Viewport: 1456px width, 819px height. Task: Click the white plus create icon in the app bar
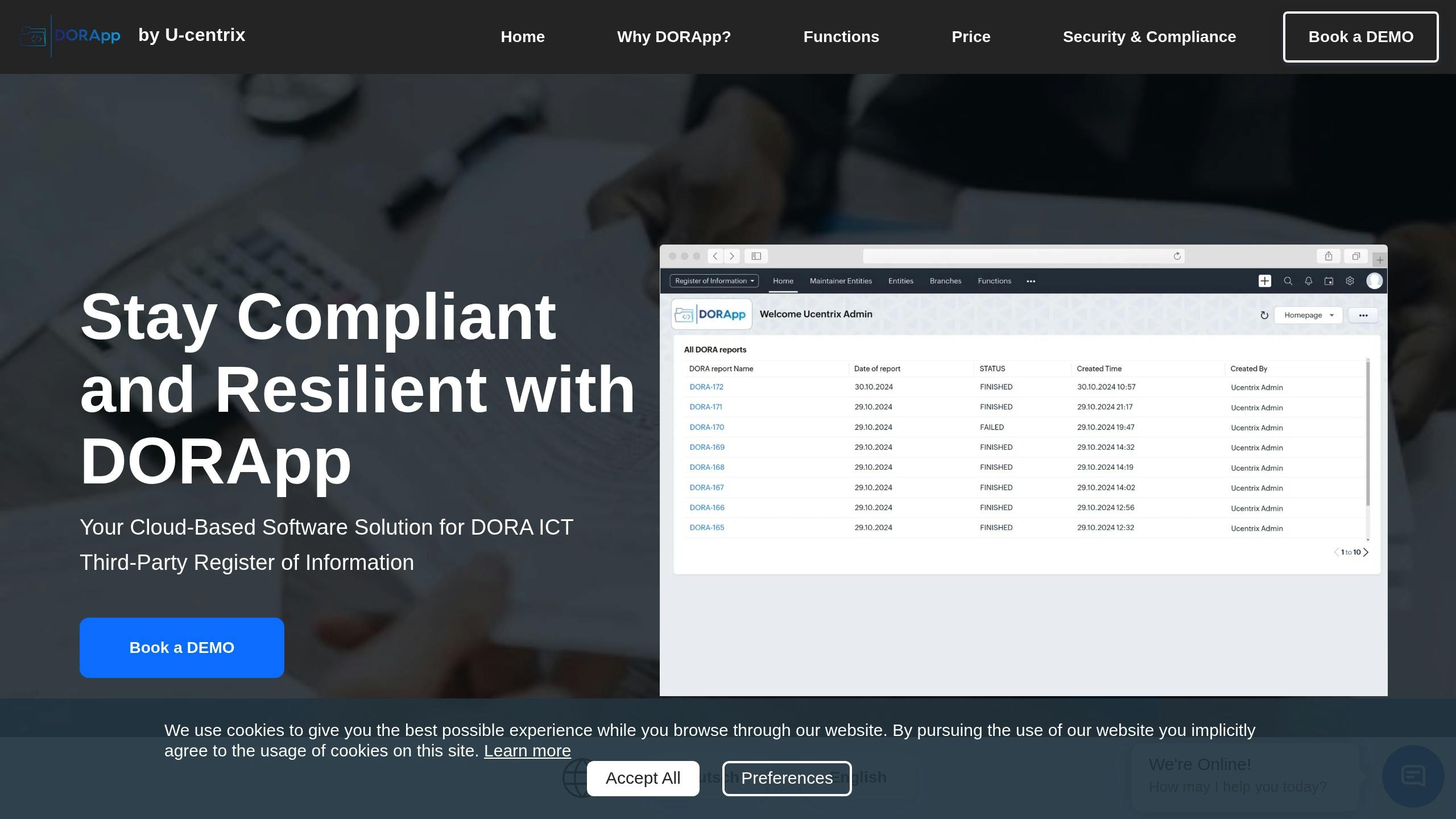(x=1265, y=281)
